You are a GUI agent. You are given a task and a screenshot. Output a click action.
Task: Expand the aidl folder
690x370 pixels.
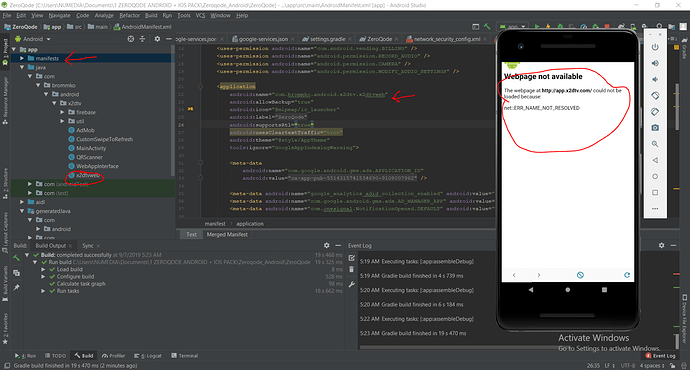click(x=22, y=202)
